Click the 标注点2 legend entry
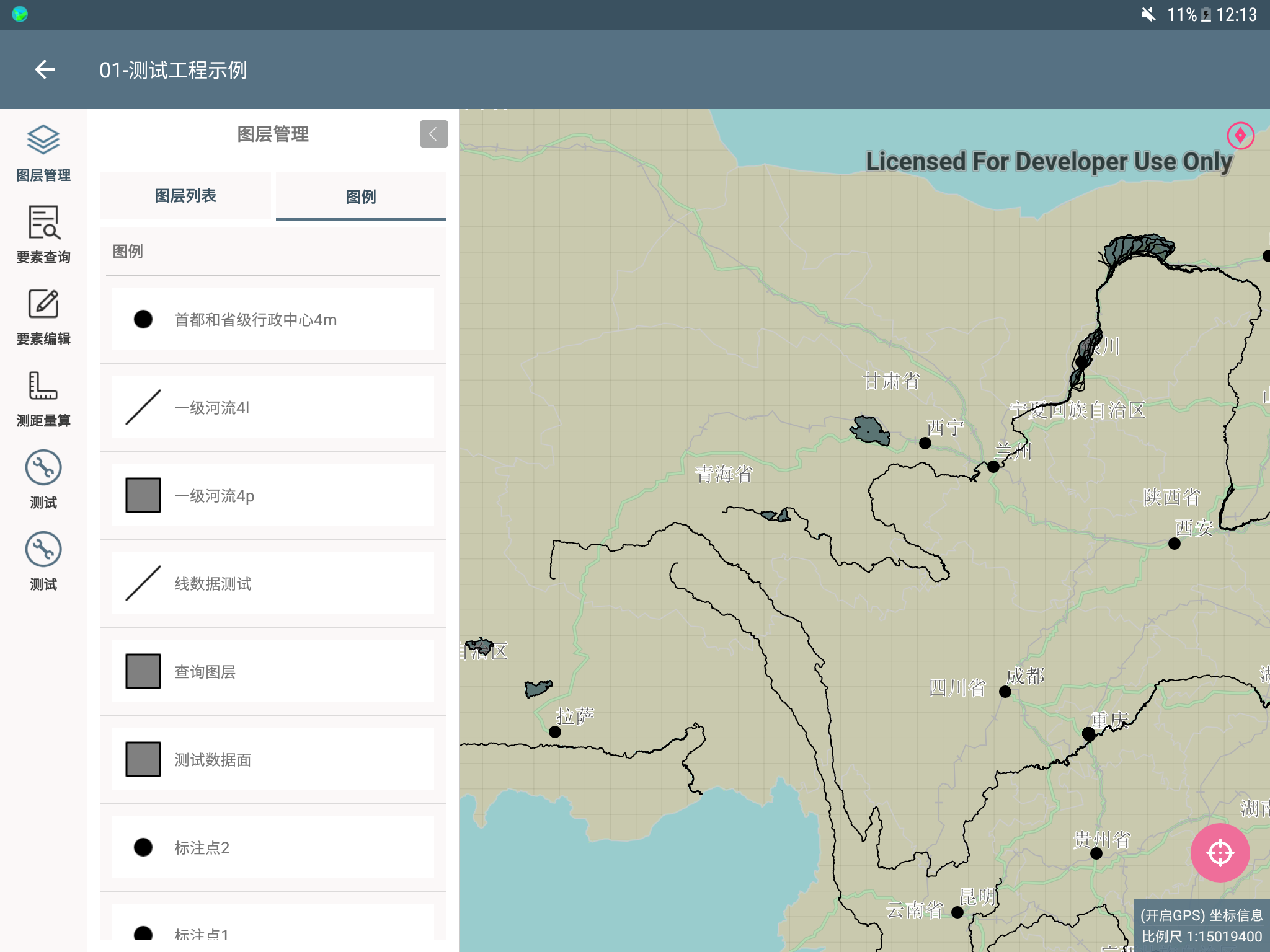Screen dimensions: 1270x952 [273, 848]
